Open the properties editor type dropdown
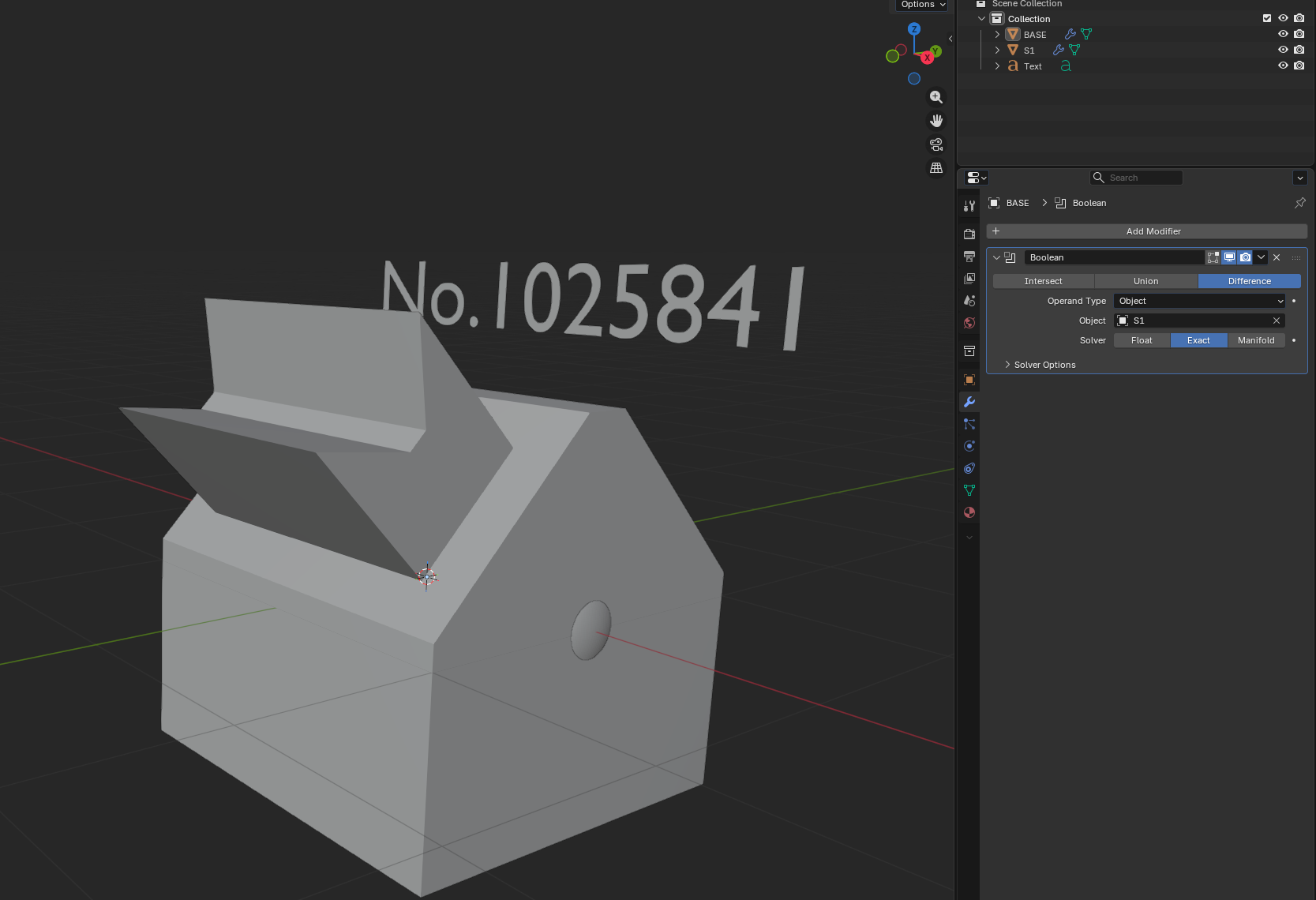Viewport: 1316px width, 900px height. (977, 178)
